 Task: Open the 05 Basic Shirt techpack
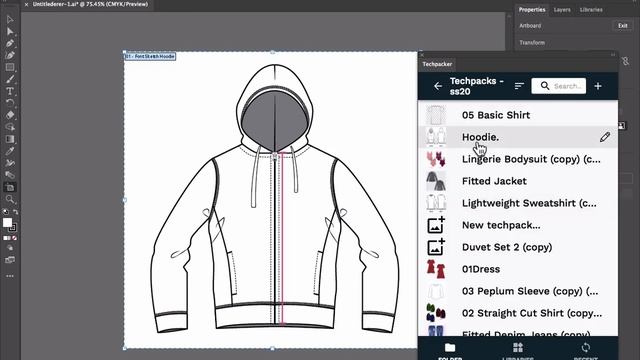(518, 115)
